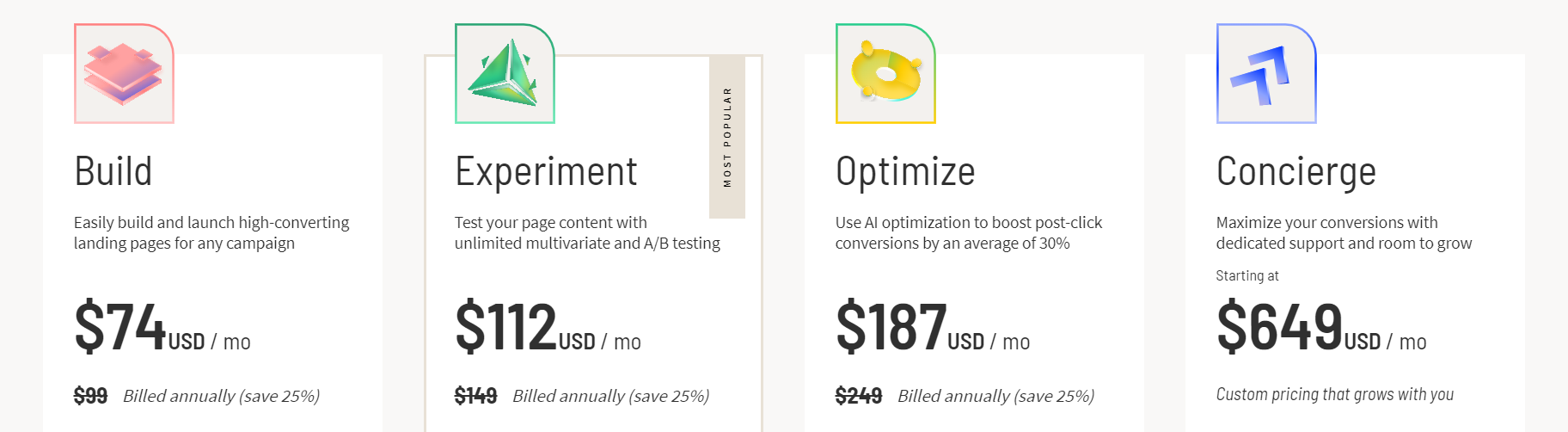Select the Build plan heading
The height and width of the screenshot is (432, 1568).
pos(113,171)
